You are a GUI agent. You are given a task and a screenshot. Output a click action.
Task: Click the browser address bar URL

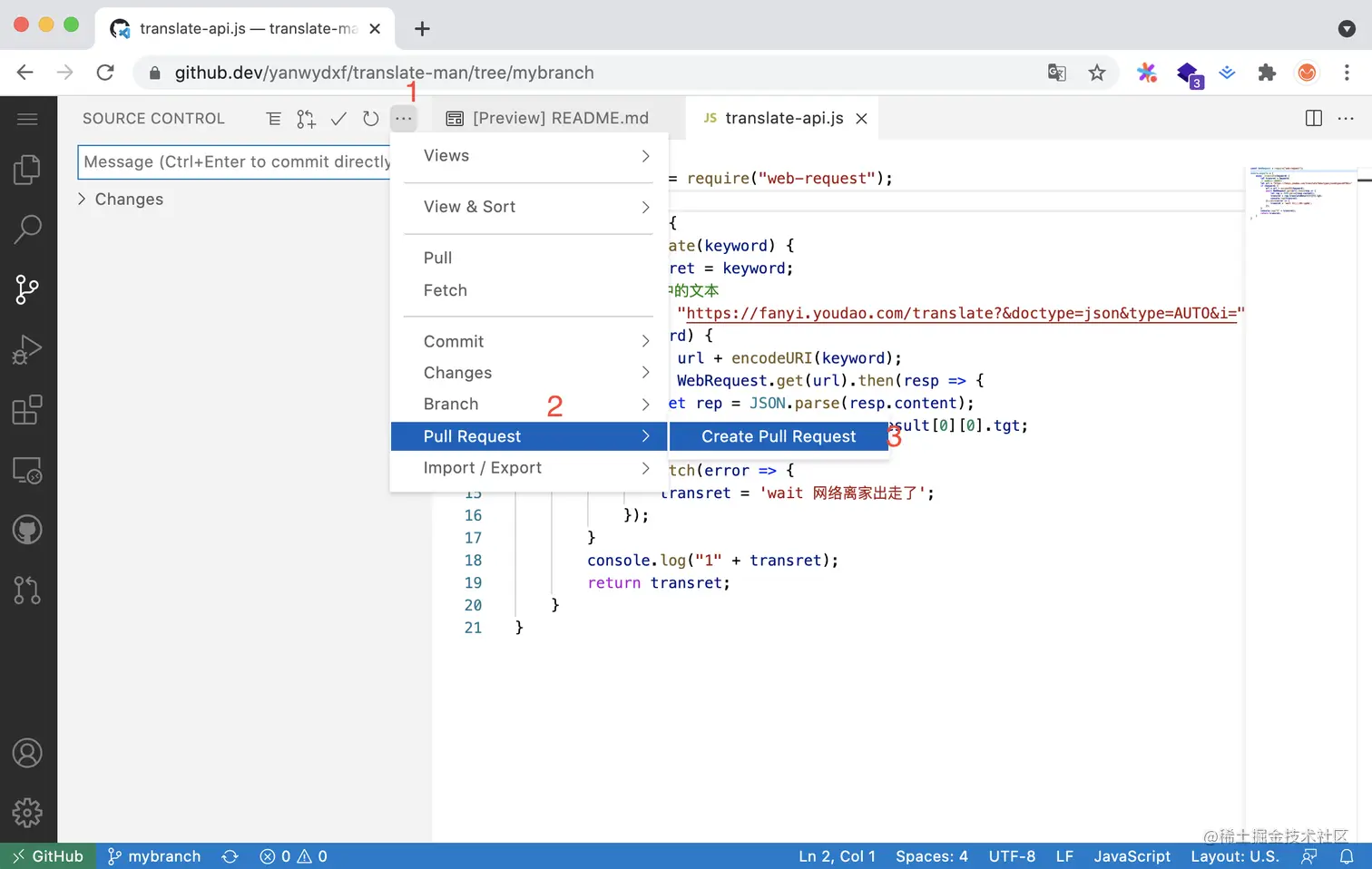pos(384,73)
